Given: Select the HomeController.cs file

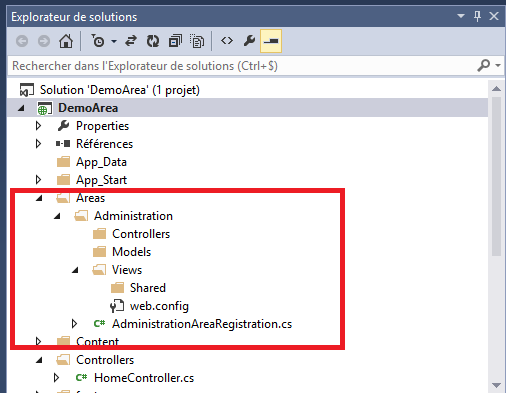Looking at the screenshot, I should (144, 378).
